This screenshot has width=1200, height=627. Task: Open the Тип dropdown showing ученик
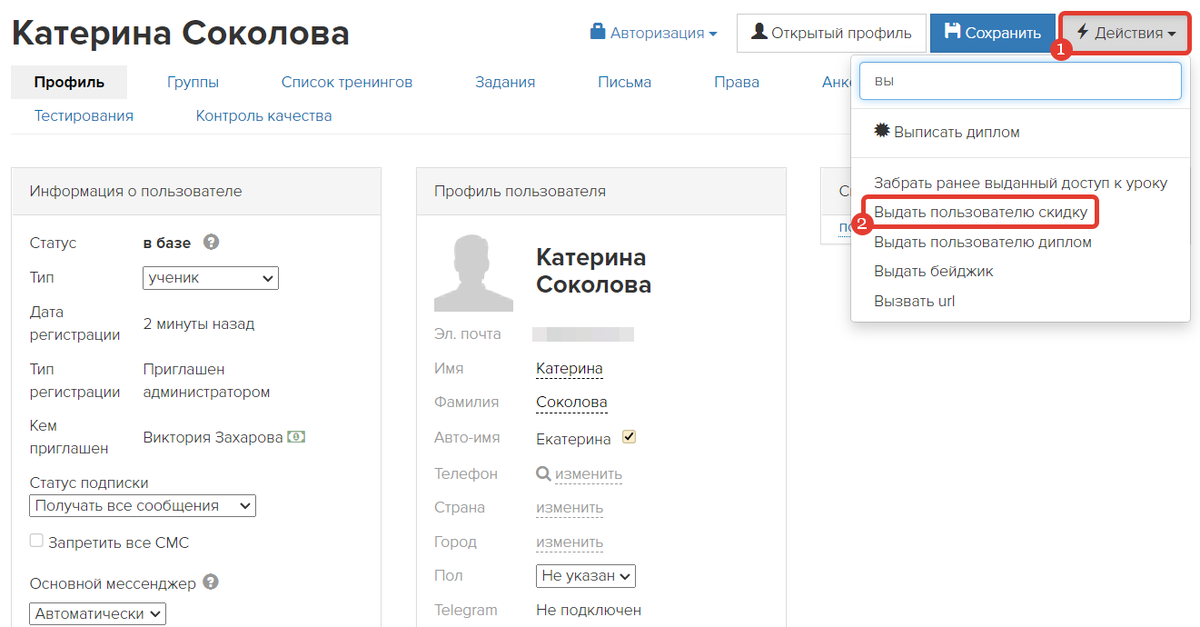tap(211, 277)
